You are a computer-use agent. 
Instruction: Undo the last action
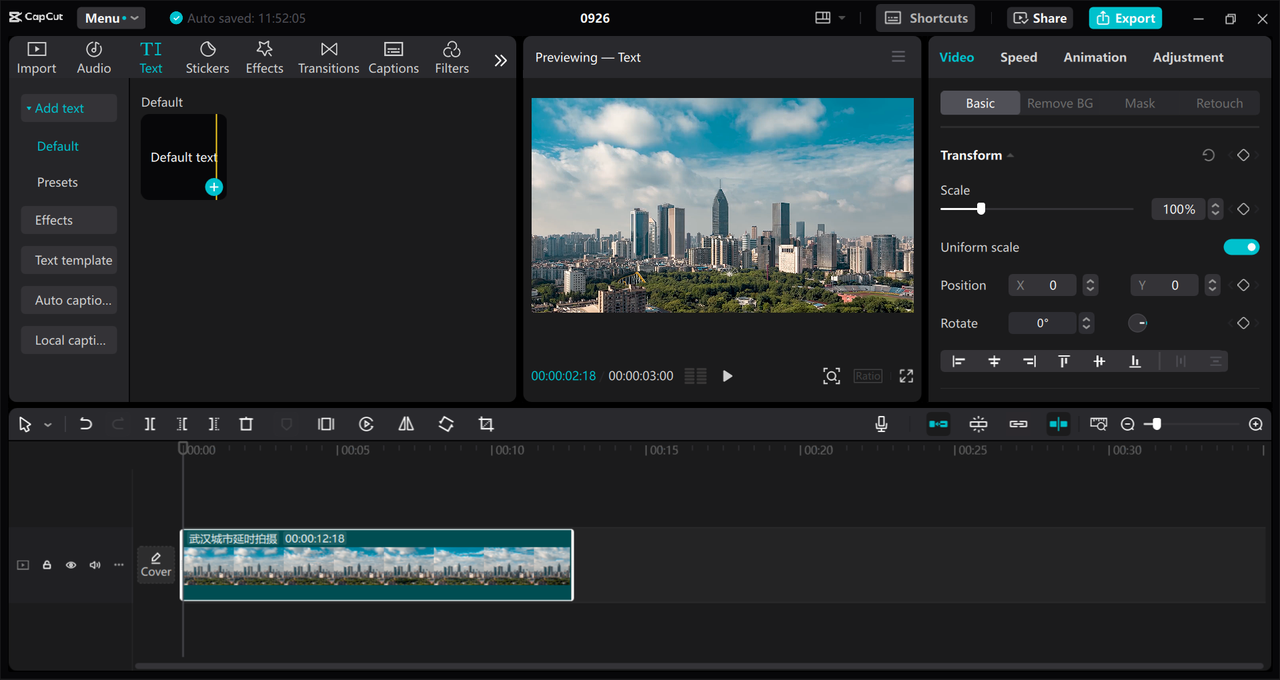86,424
